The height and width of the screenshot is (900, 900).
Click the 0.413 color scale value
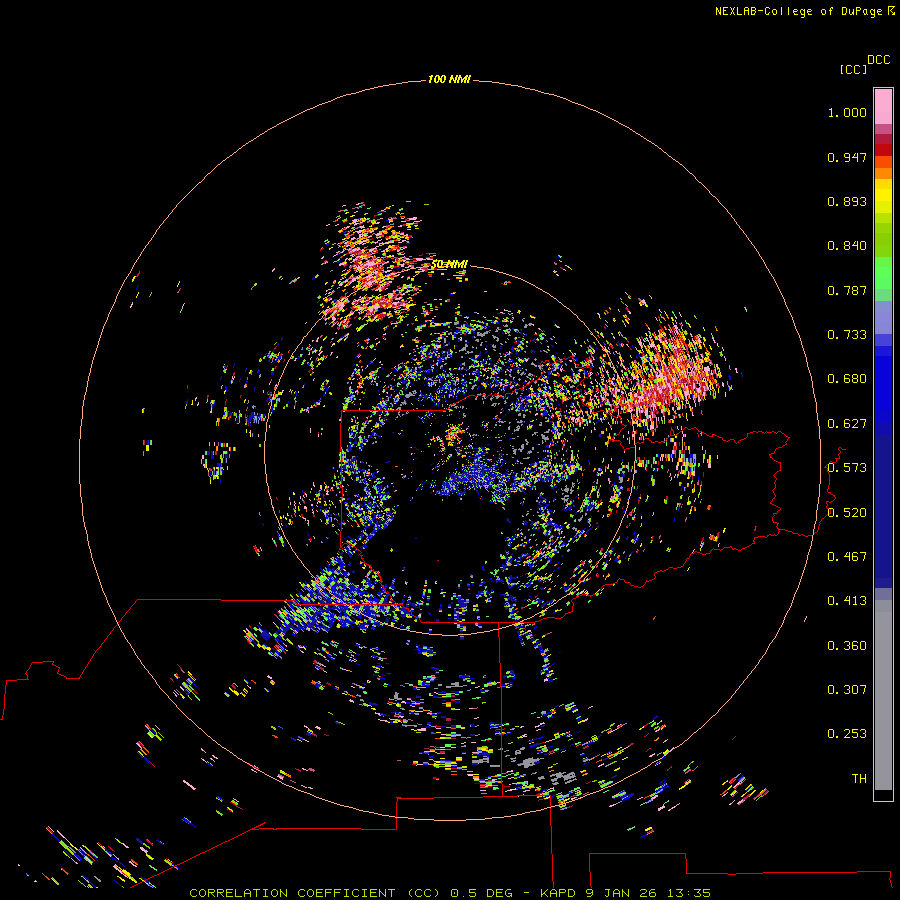(847, 601)
